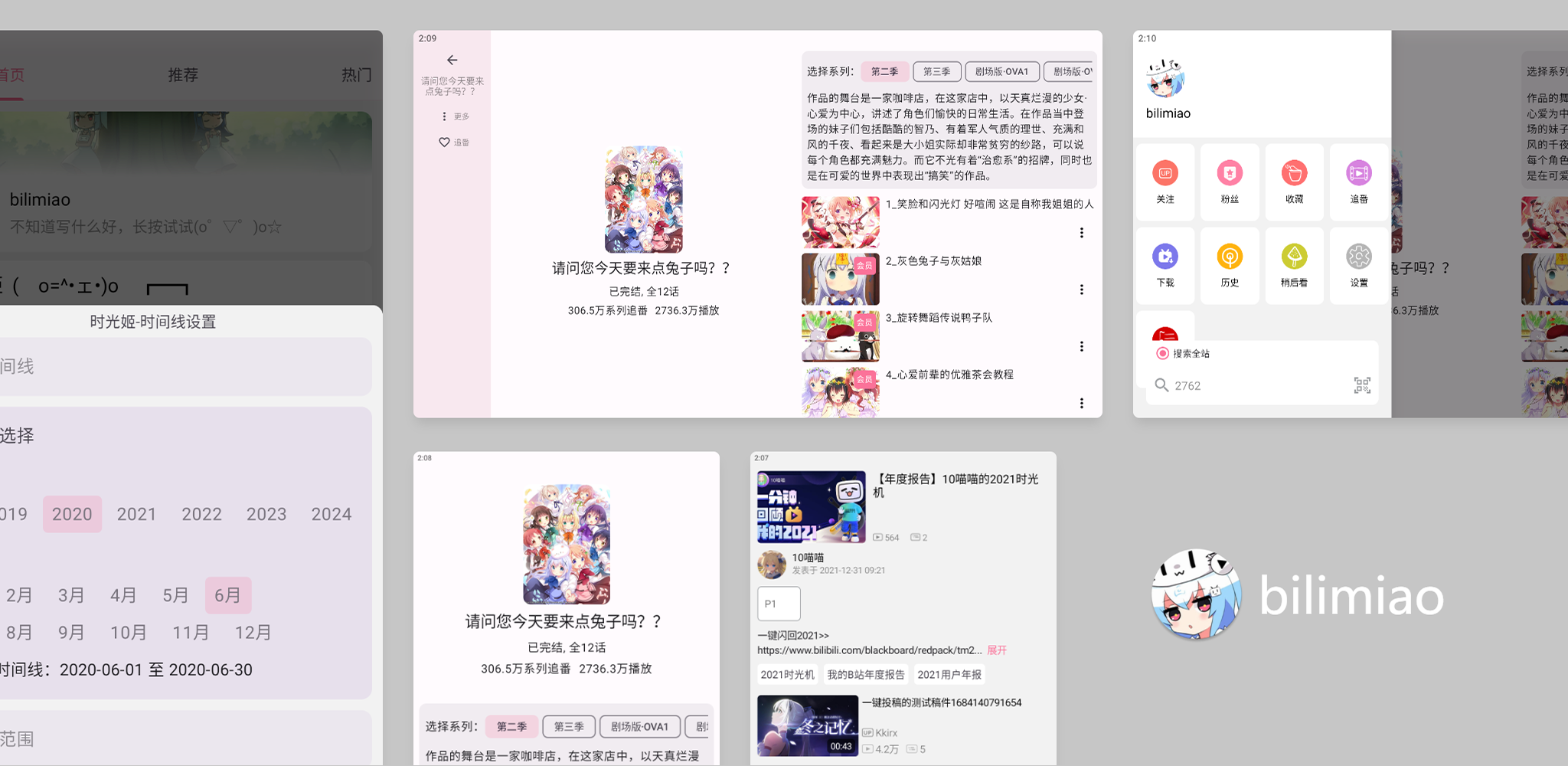Expand the description with the 展开 link
Screen dimensions: 1568x766
click(996, 650)
